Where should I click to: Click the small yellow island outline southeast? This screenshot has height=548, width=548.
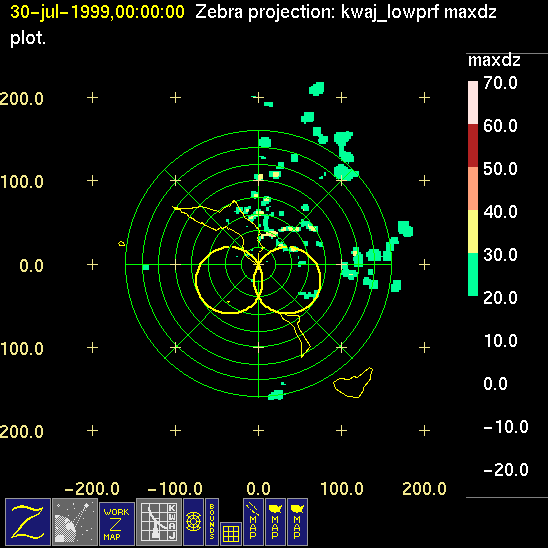point(353,383)
